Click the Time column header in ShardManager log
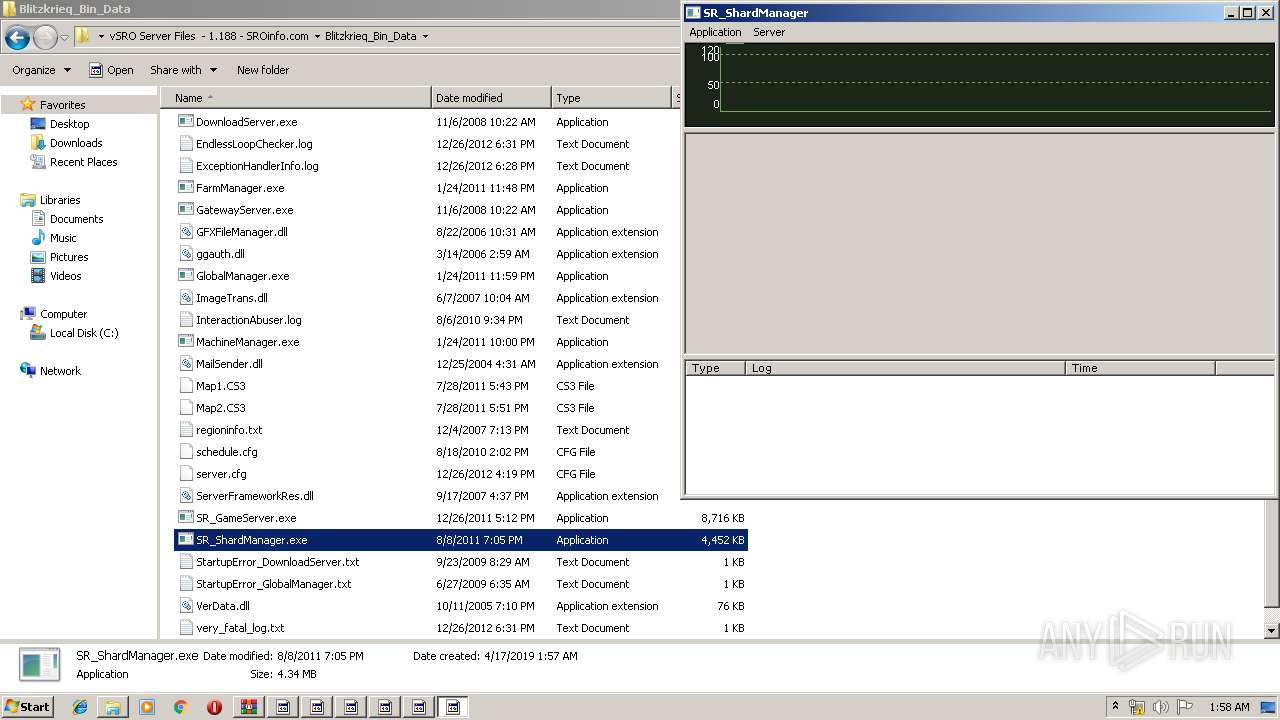The width and height of the screenshot is (1280, 720). [x=1140, y=368]
